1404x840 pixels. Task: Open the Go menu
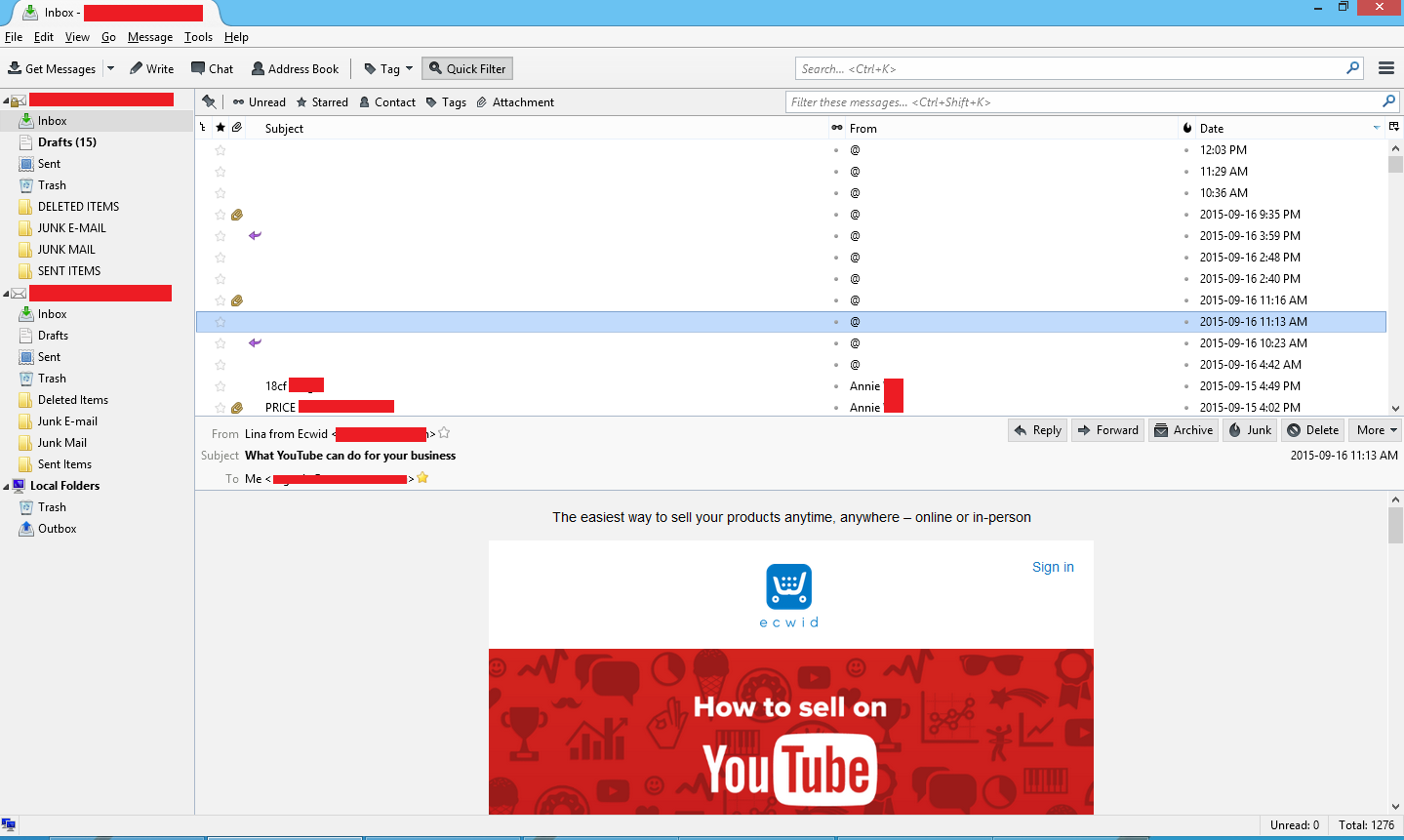(x=108, y=37)
